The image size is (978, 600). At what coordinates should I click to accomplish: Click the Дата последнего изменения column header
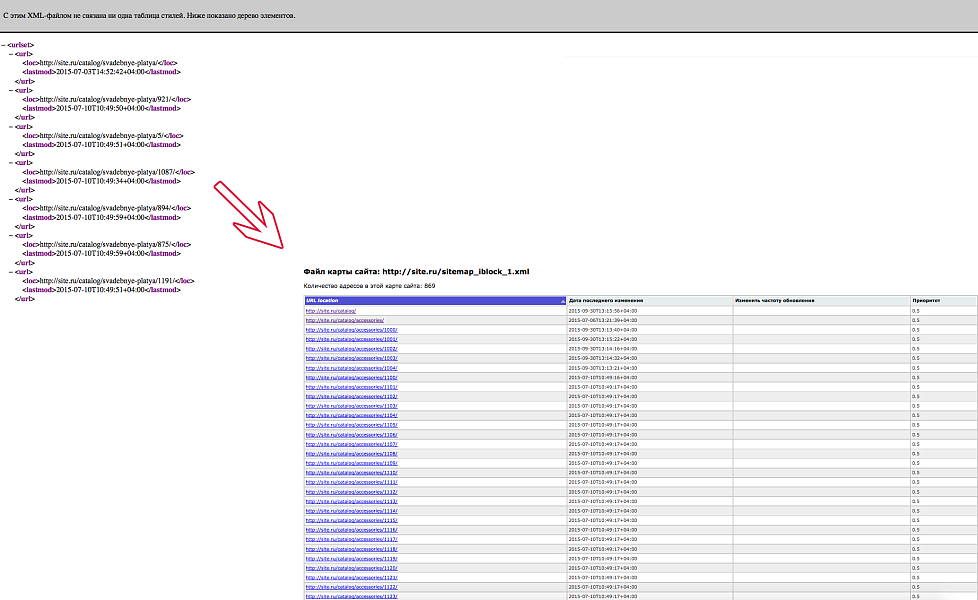[x=610, y=300]
